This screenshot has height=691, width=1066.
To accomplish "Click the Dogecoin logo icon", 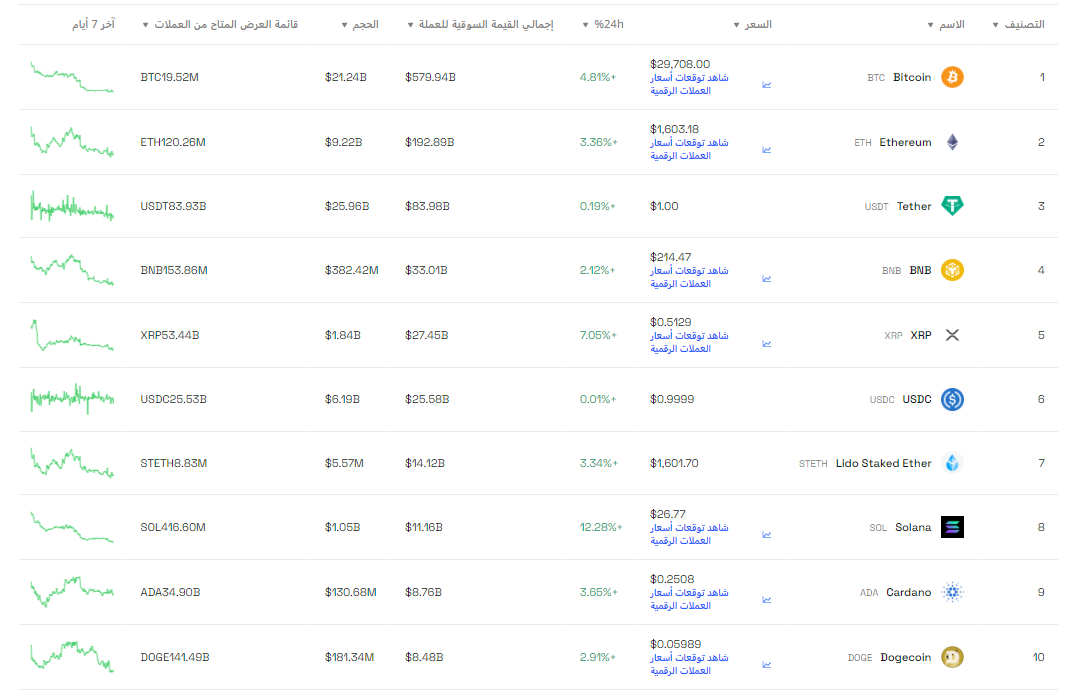I will click(x=952, y=657).
